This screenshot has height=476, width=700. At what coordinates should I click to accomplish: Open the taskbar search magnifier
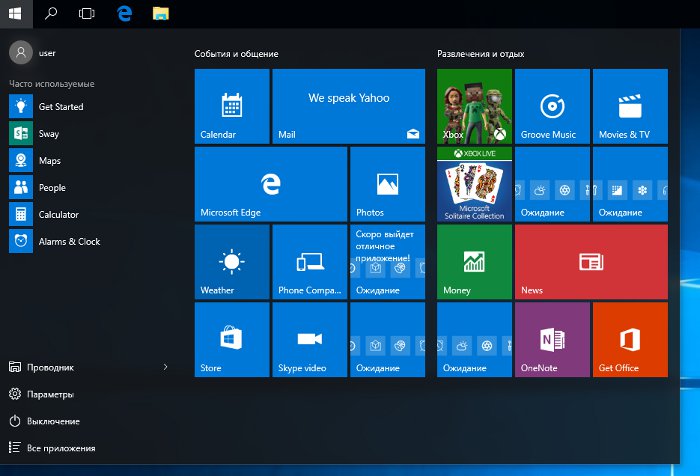(x=51, y=13)
